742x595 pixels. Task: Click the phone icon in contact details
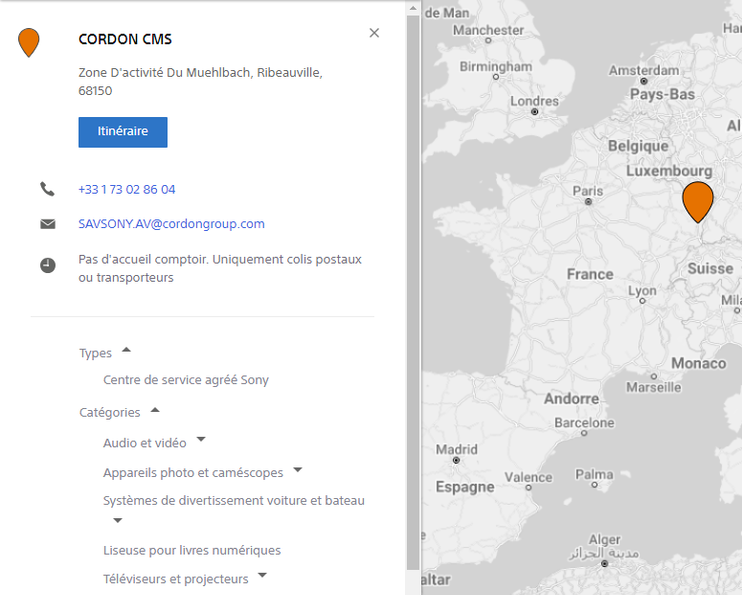(x=47, y=189)
